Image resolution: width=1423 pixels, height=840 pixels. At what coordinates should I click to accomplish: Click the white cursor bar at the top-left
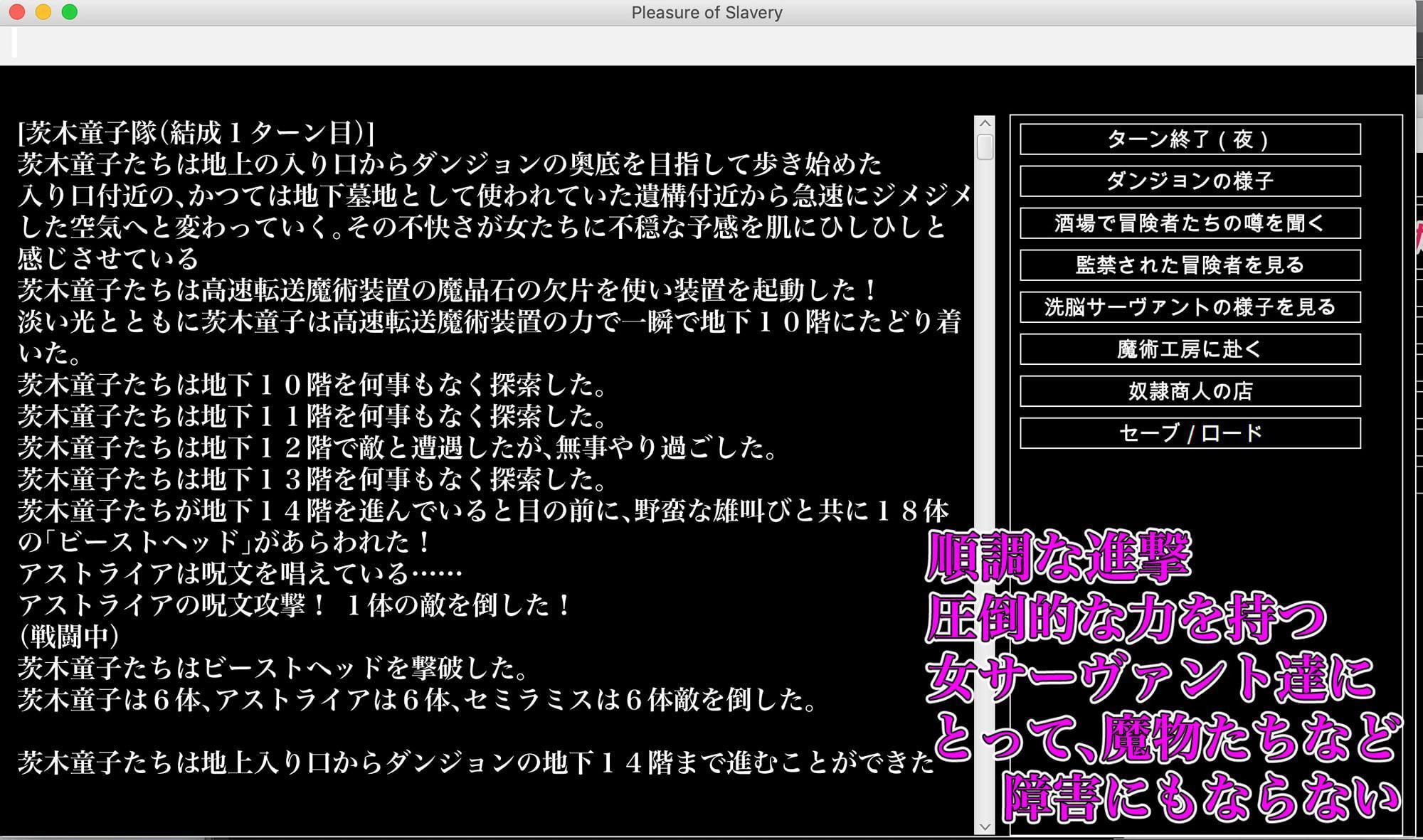coord(14,43)
